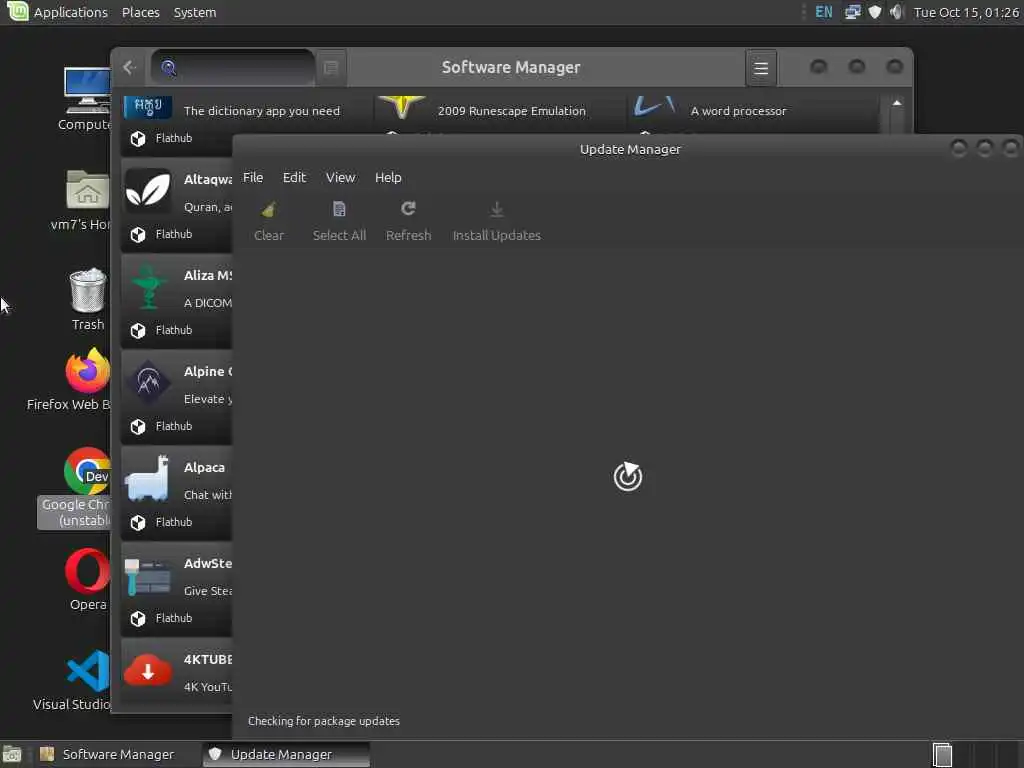
Task: Click the Flathub icon under Alpine
Action: tap(138, 426)
